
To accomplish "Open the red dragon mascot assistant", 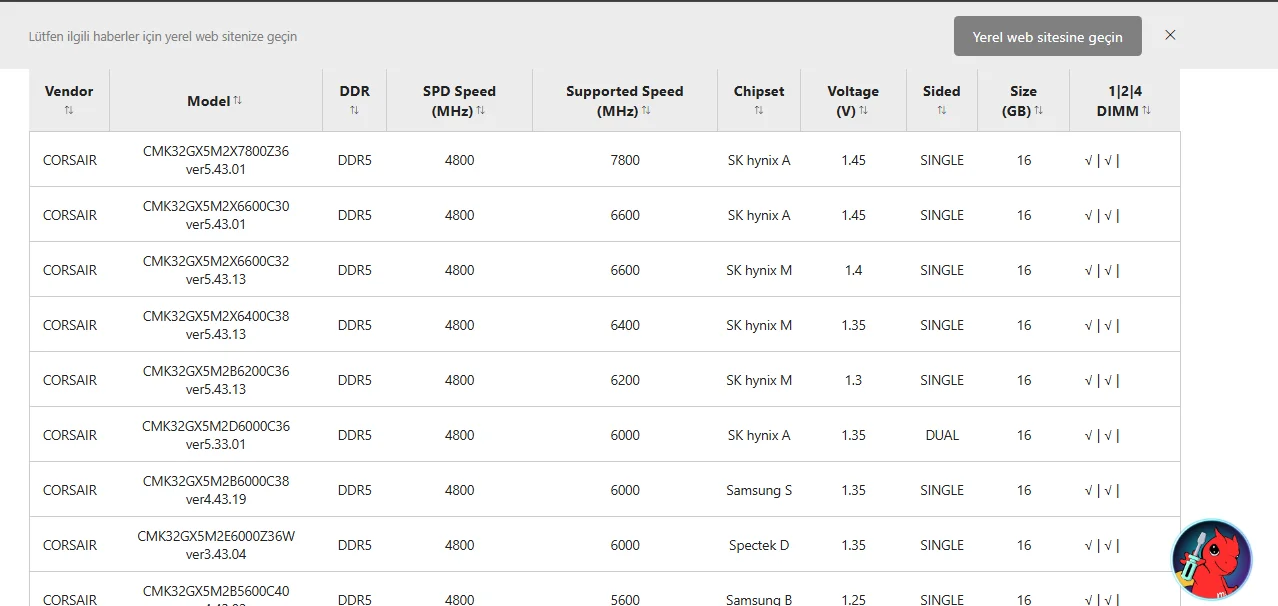I will click(1211, 559).
